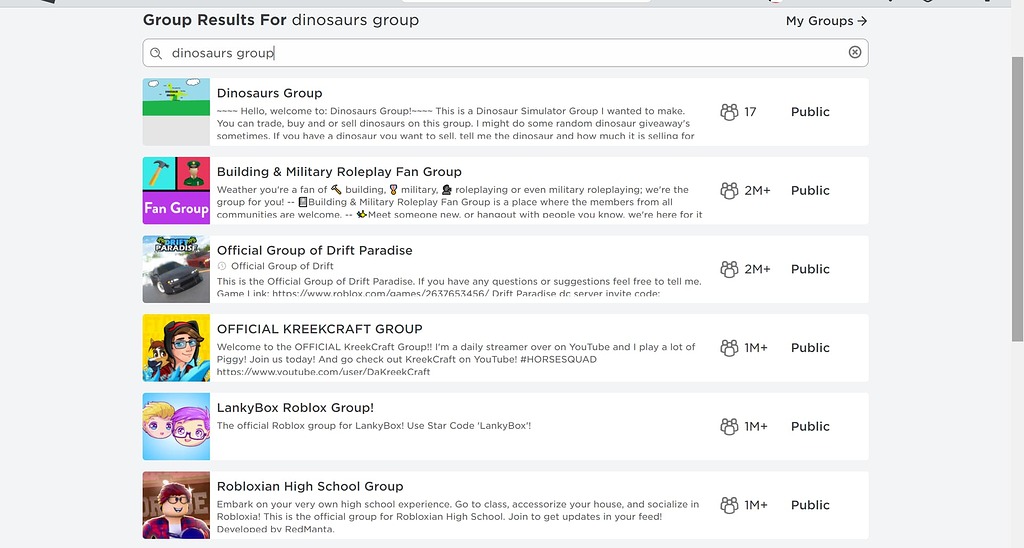The width and height of the screenshot is (1024, 548).
Task: Click Public label on Building & Military row
Action: click(810, 191)
